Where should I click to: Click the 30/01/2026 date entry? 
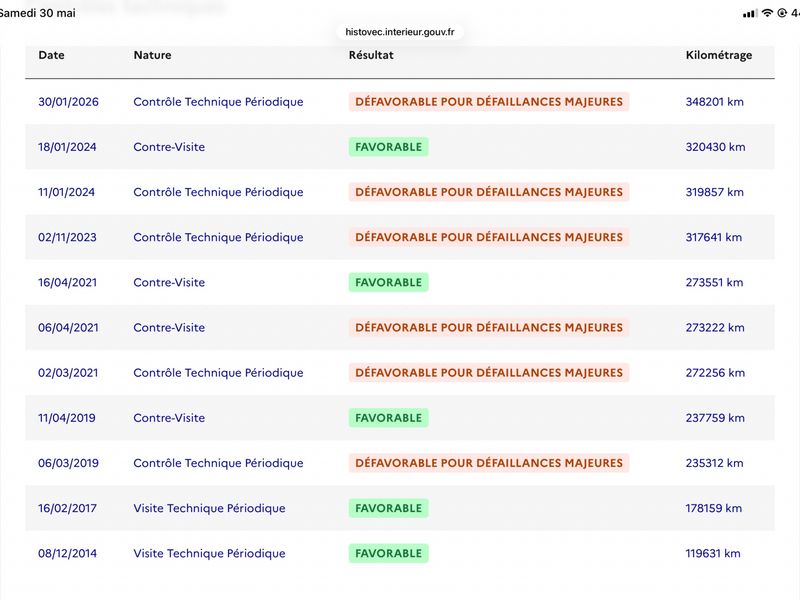pos(68,102)
